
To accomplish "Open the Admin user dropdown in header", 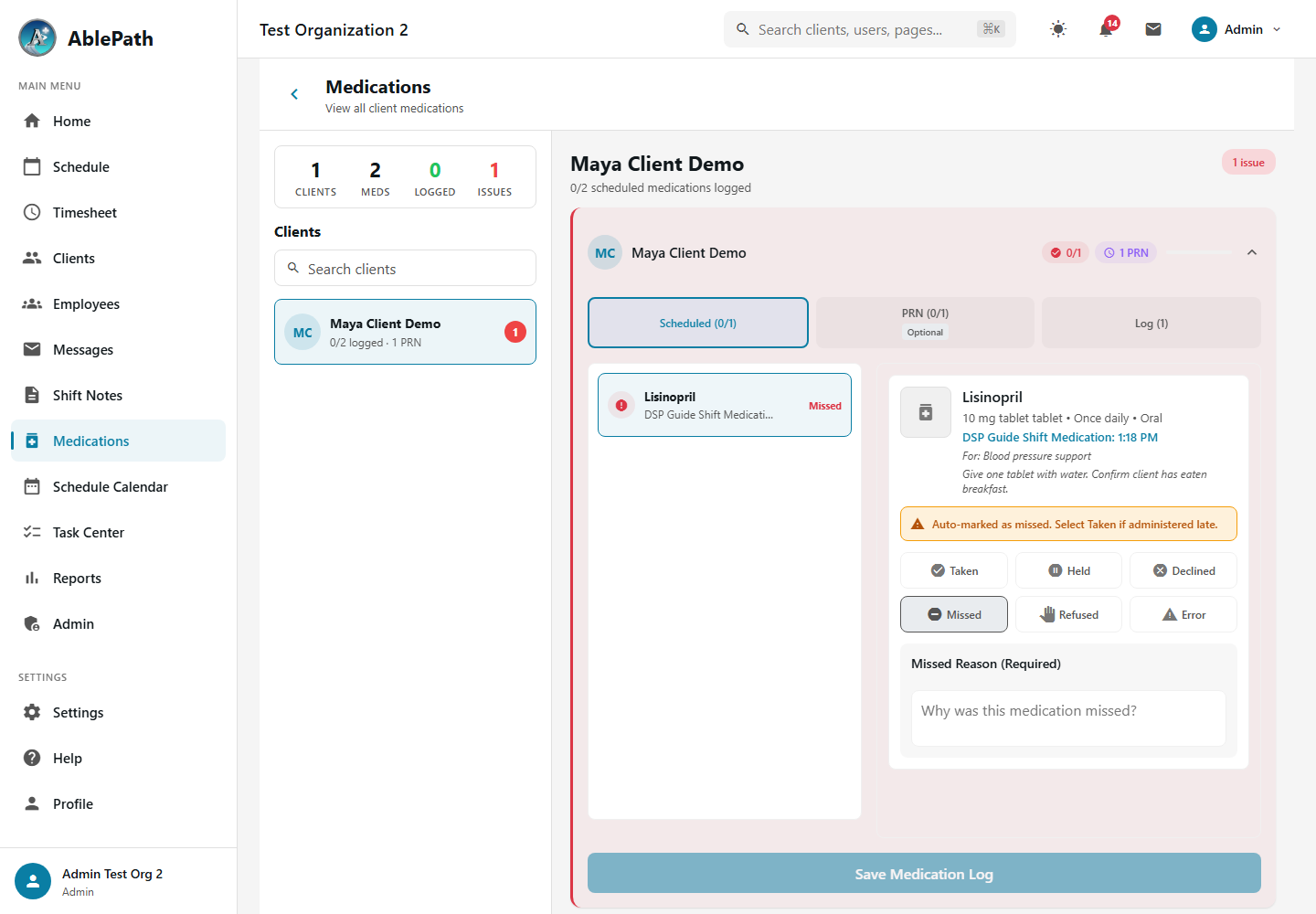I will tap(1236, 29).
